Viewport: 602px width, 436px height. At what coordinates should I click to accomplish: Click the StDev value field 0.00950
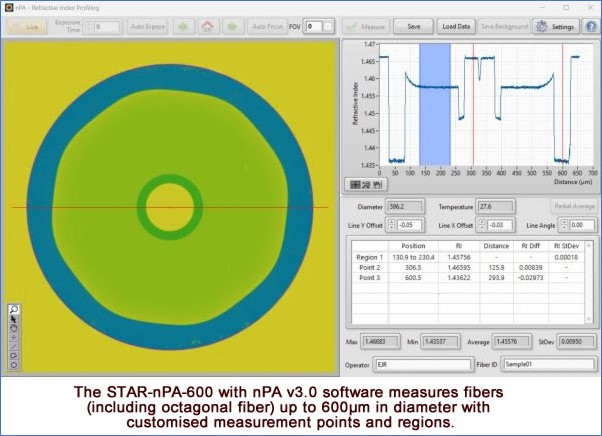pos(576,341)
